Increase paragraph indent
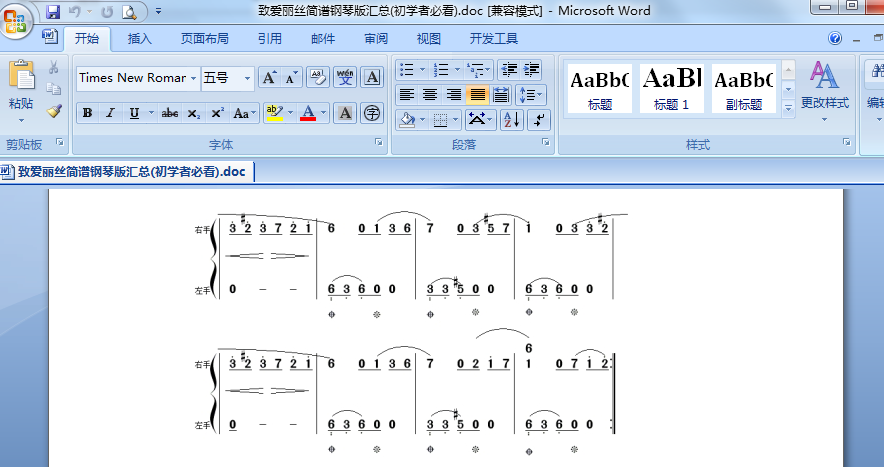The width and height of the screenshot is (884, 467). click(531, 70)
